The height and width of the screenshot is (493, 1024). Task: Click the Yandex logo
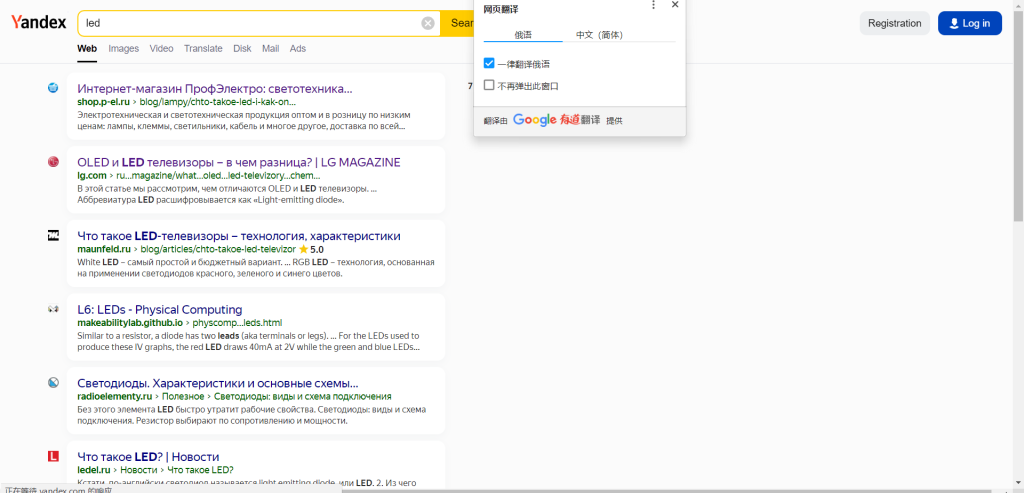(x=39, y=23)
